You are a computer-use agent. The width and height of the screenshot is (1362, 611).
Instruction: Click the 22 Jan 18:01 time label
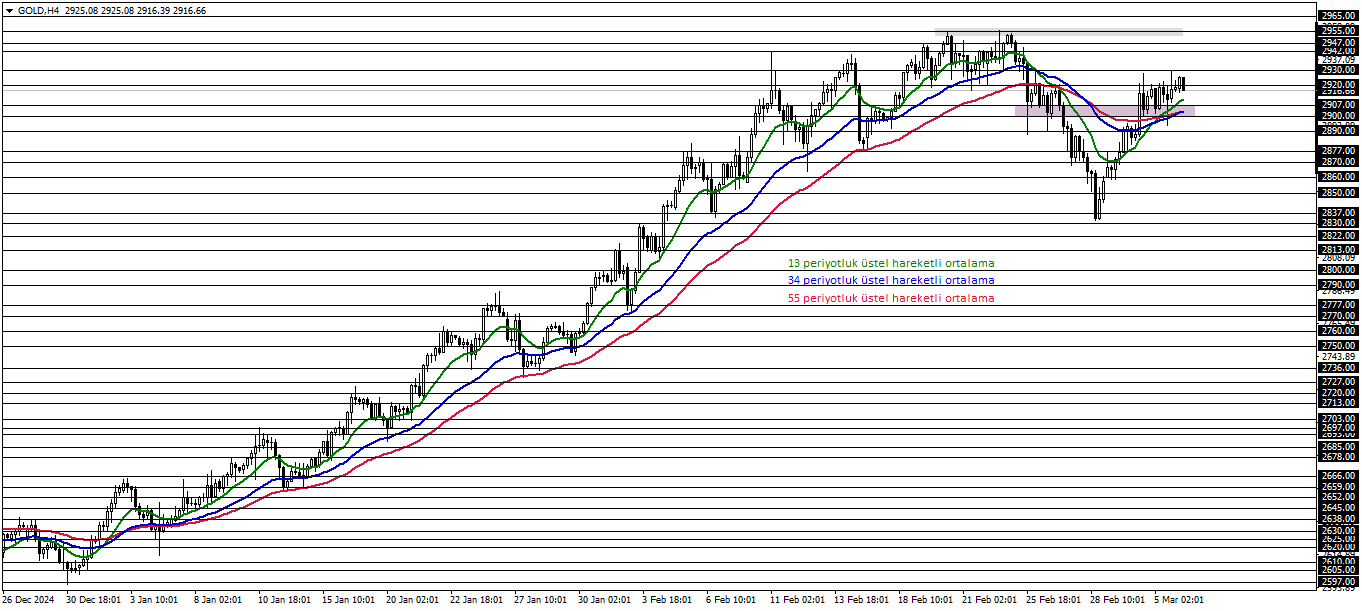point(477,601)
